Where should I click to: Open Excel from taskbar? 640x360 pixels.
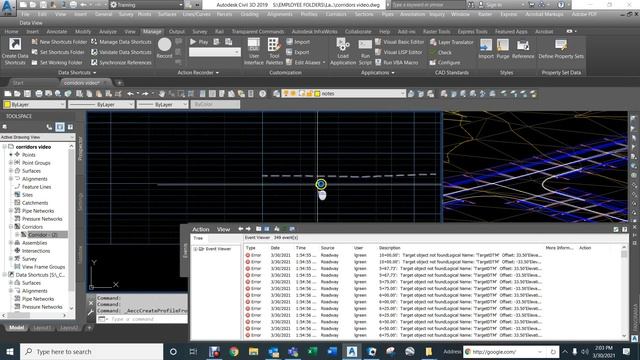[x=313, y=351]
